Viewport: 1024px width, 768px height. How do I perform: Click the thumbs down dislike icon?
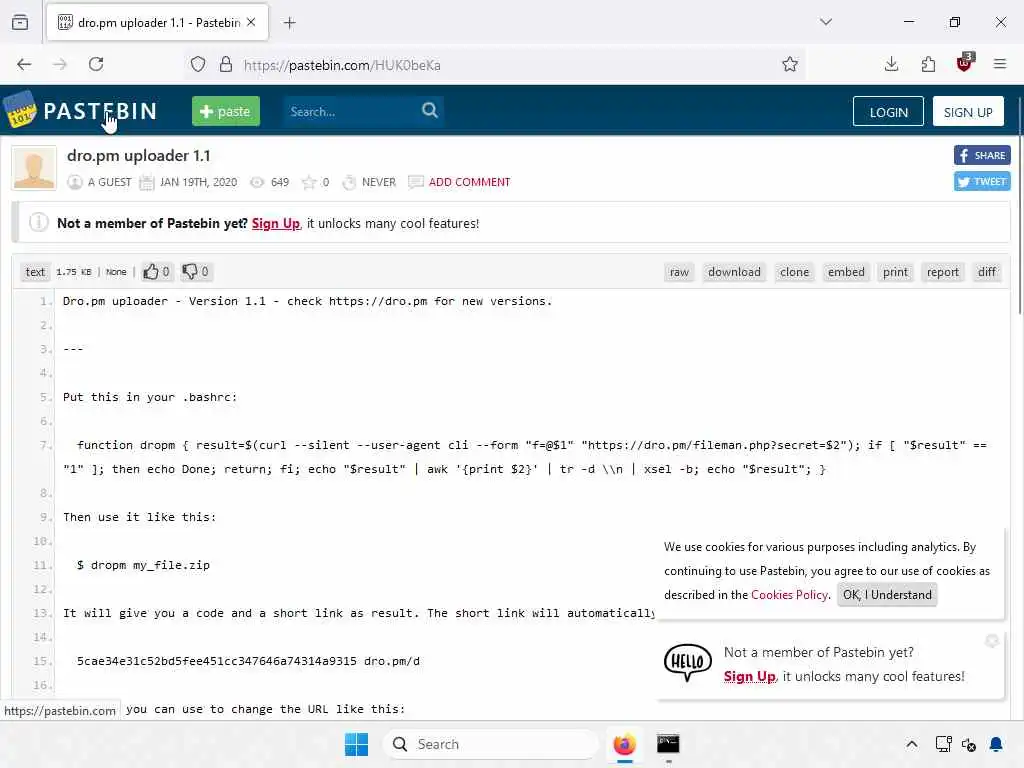coord(189,272)
